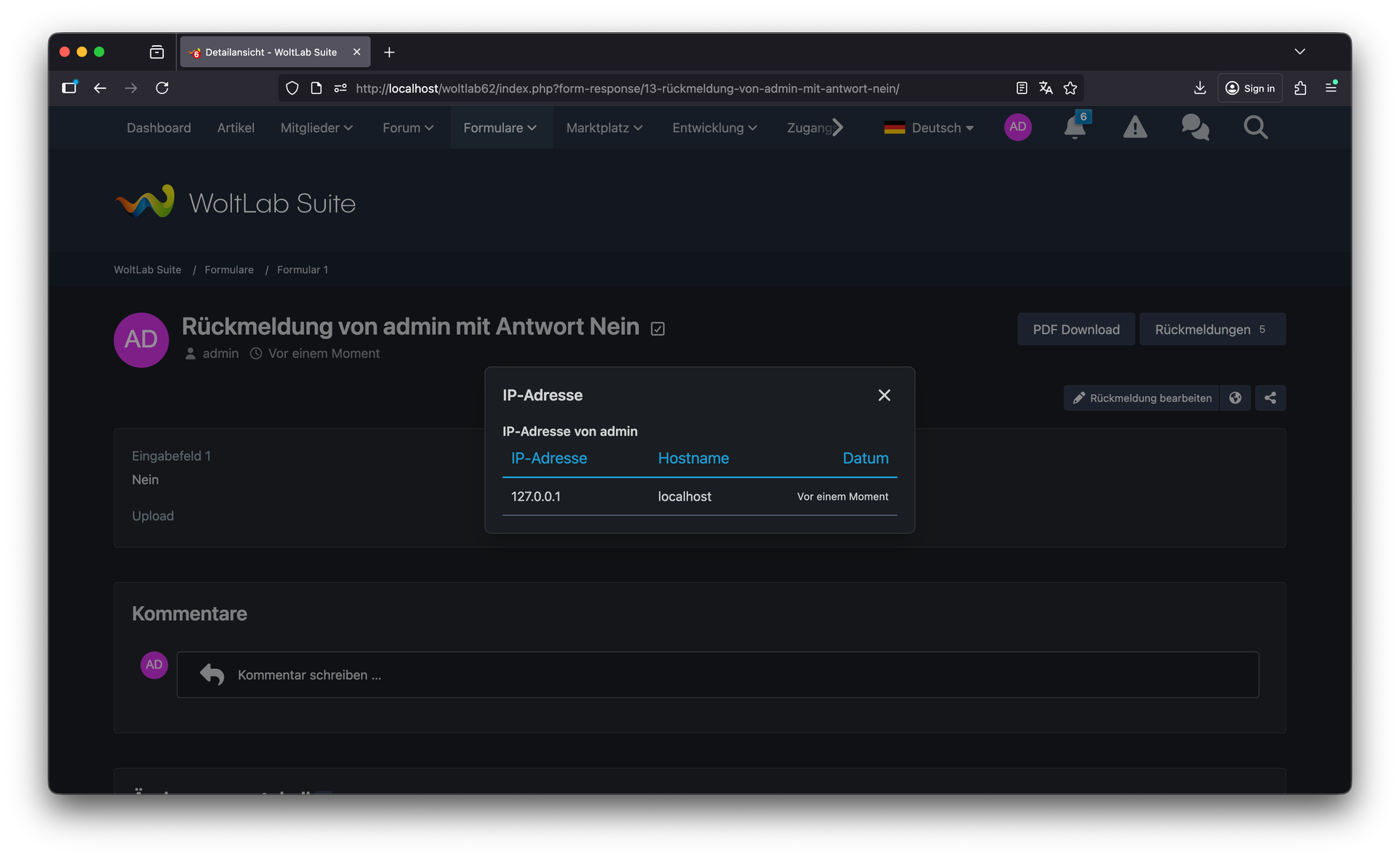The height and width of the screenshot is (858, 1400).
Task: Select the Detailansicht browser tab
Action: click(271, 52)
